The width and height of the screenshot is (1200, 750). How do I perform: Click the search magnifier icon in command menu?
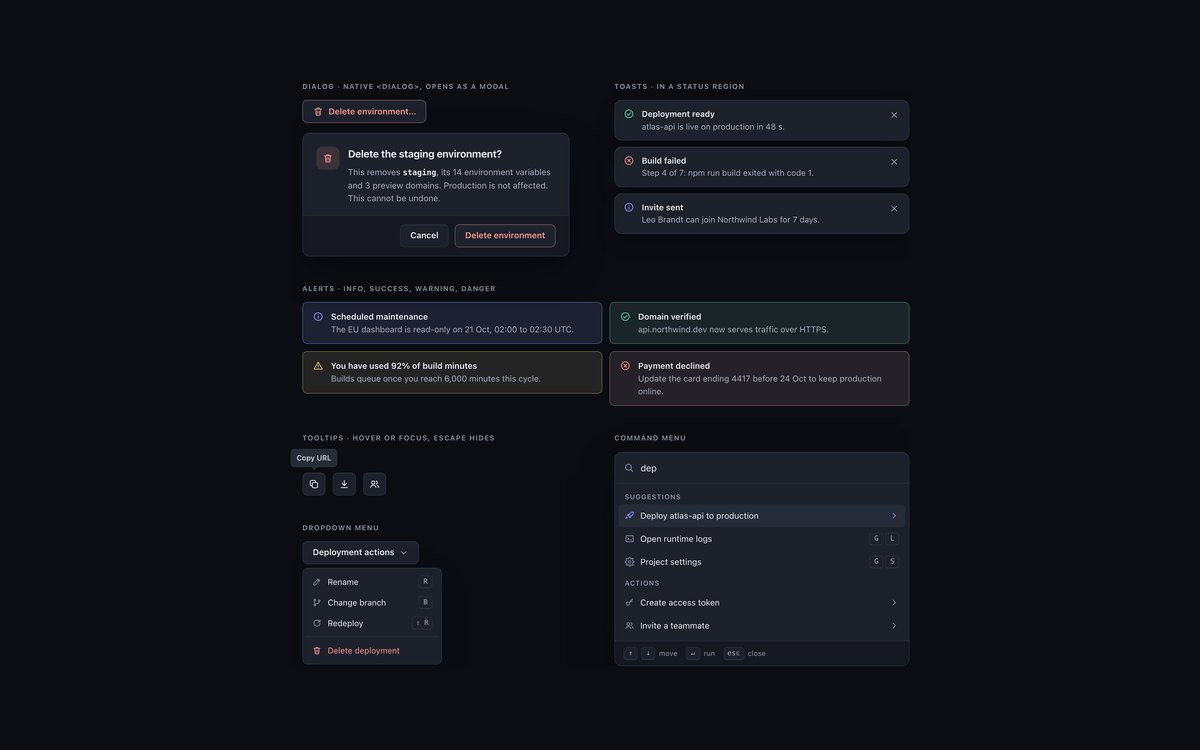tap(629, 468)
